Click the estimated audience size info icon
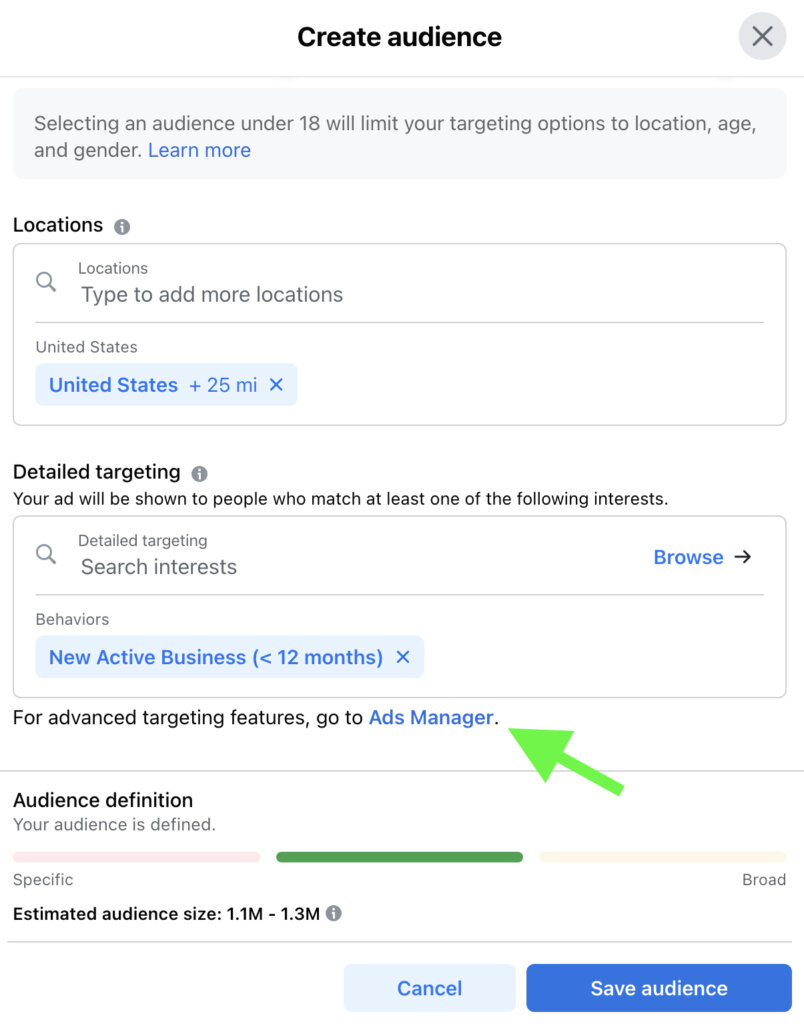804x1024 pixels. 334,913
